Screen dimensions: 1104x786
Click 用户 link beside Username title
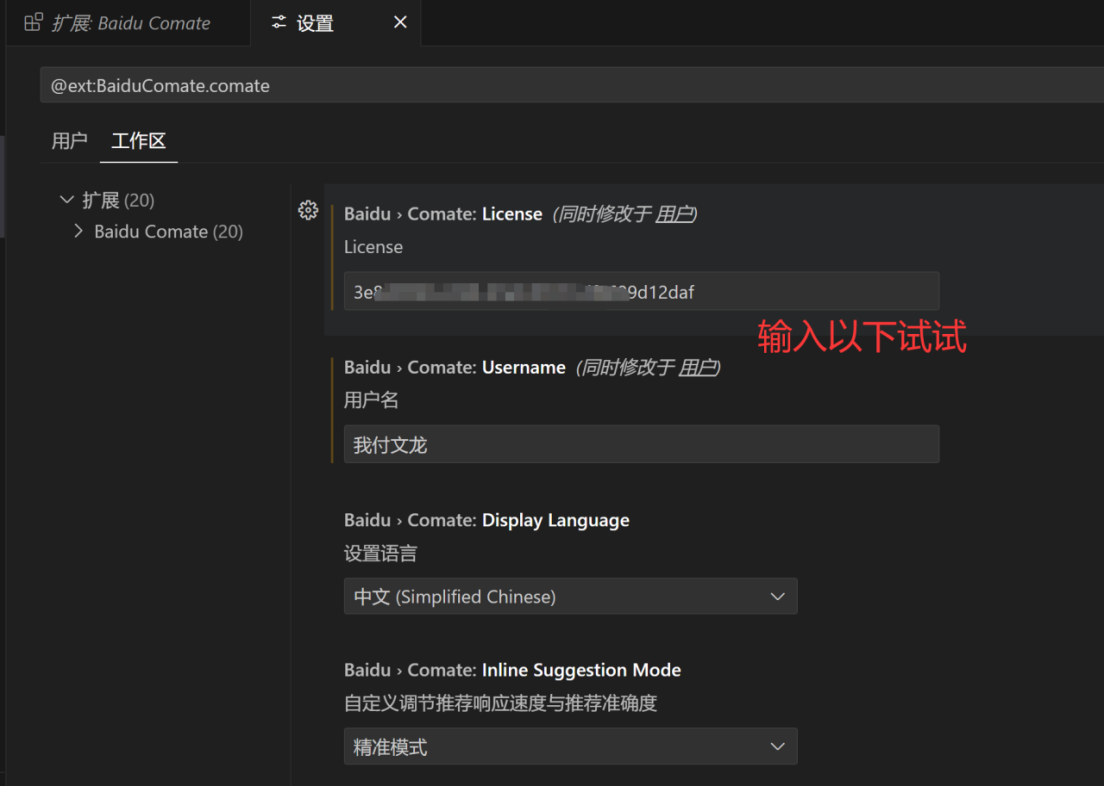(697, 368)
